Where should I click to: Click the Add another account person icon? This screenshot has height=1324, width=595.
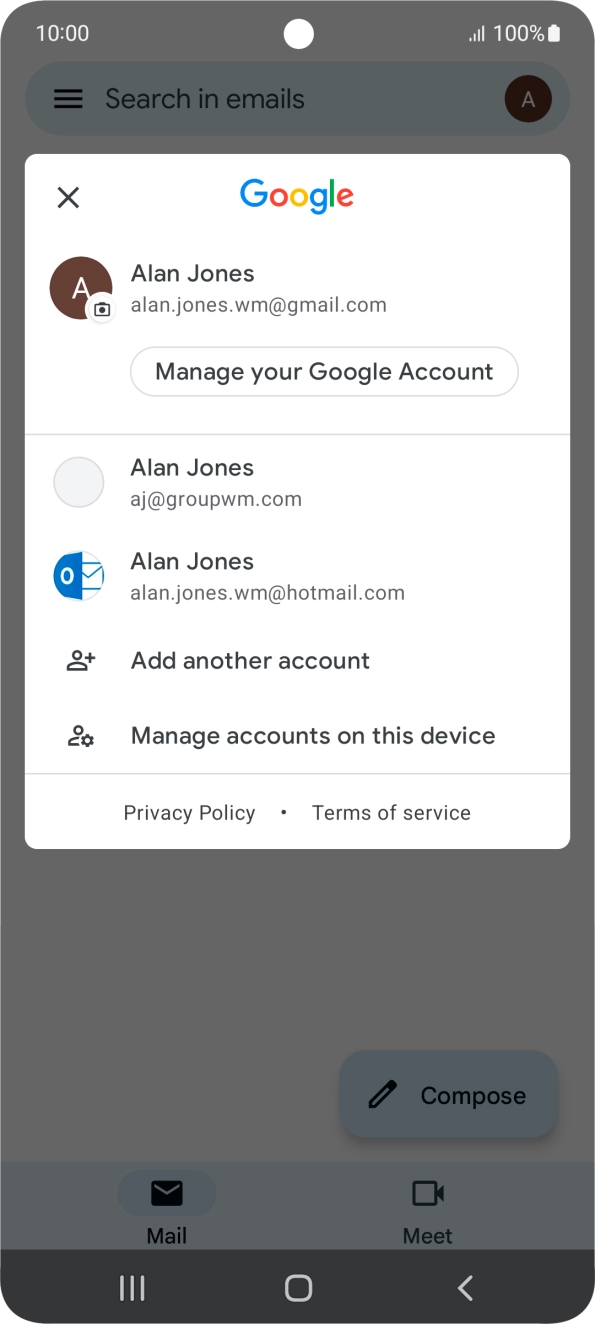click(x=79, y=660)
